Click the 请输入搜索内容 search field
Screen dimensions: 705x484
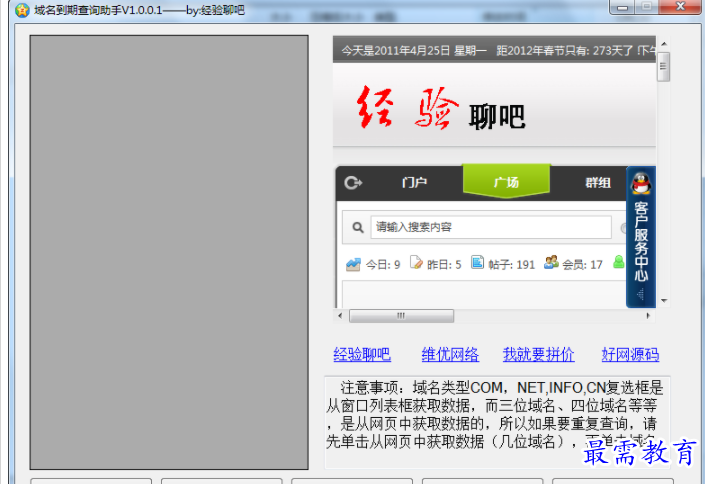tap(491, 227)
